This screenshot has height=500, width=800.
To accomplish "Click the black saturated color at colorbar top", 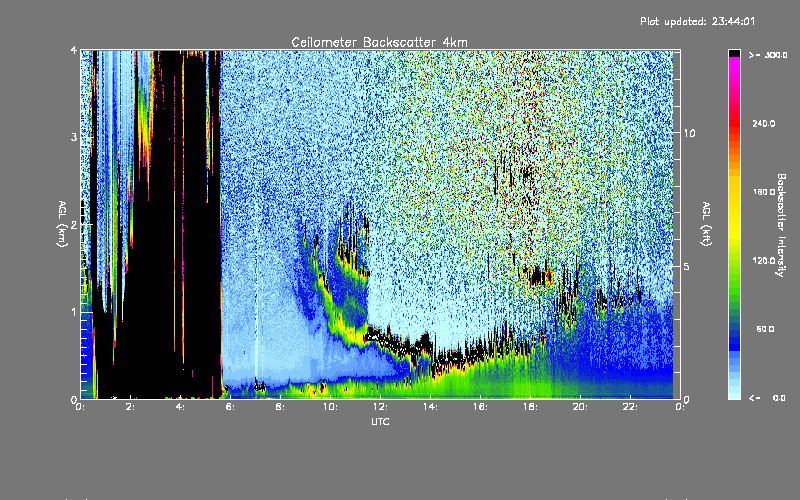I will coord(734,53).
